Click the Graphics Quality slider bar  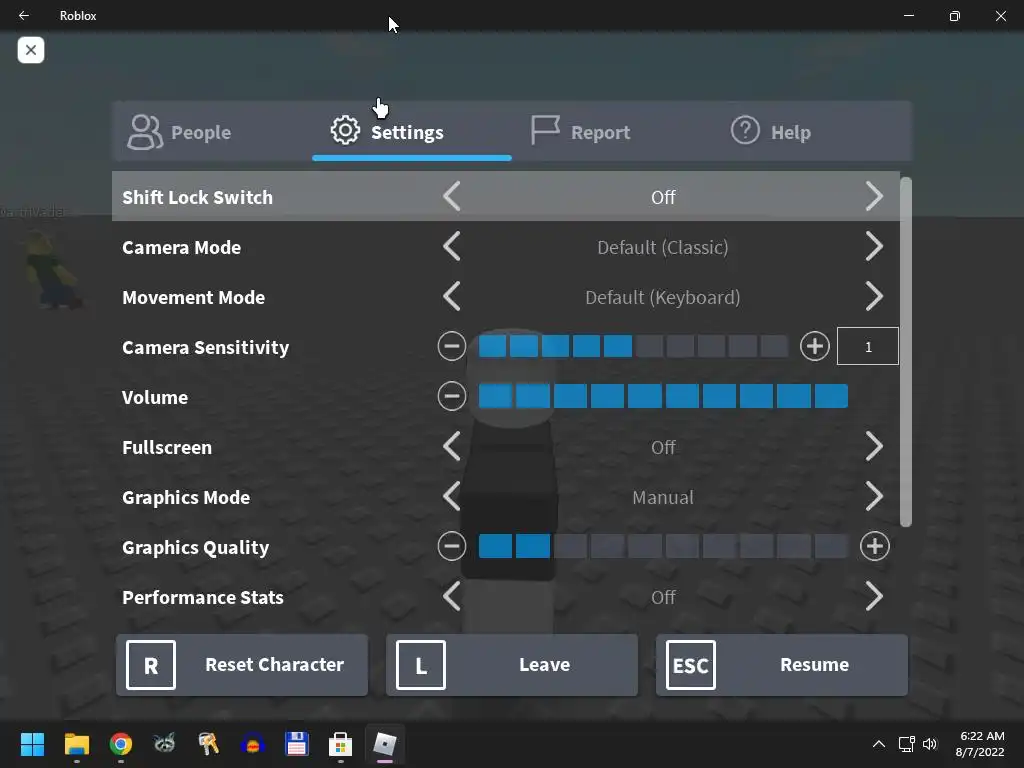pyautogui.click(x=664, y=547)
